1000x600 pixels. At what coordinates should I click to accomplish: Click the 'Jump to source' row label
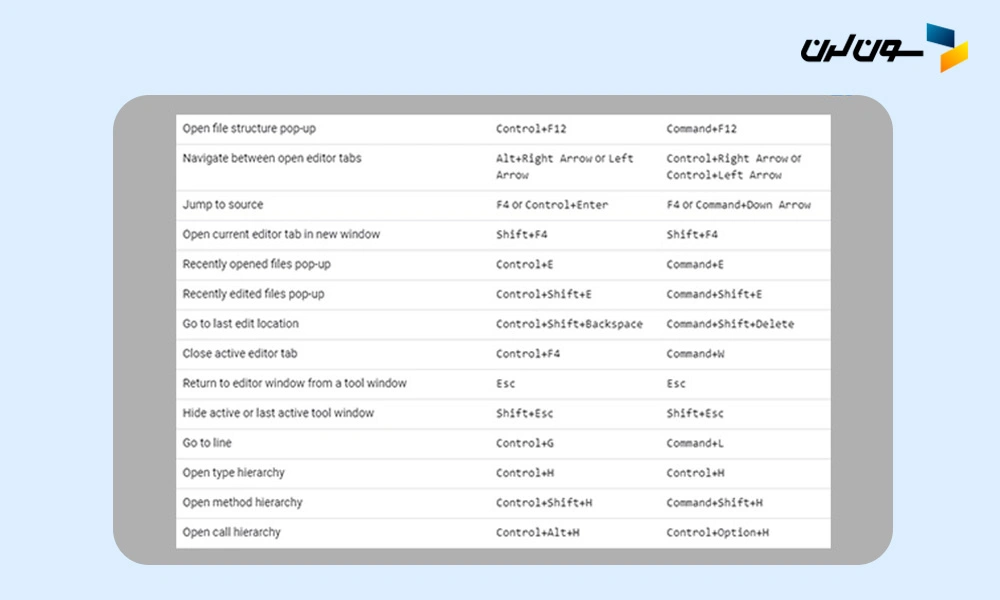[x=223, y=205]
